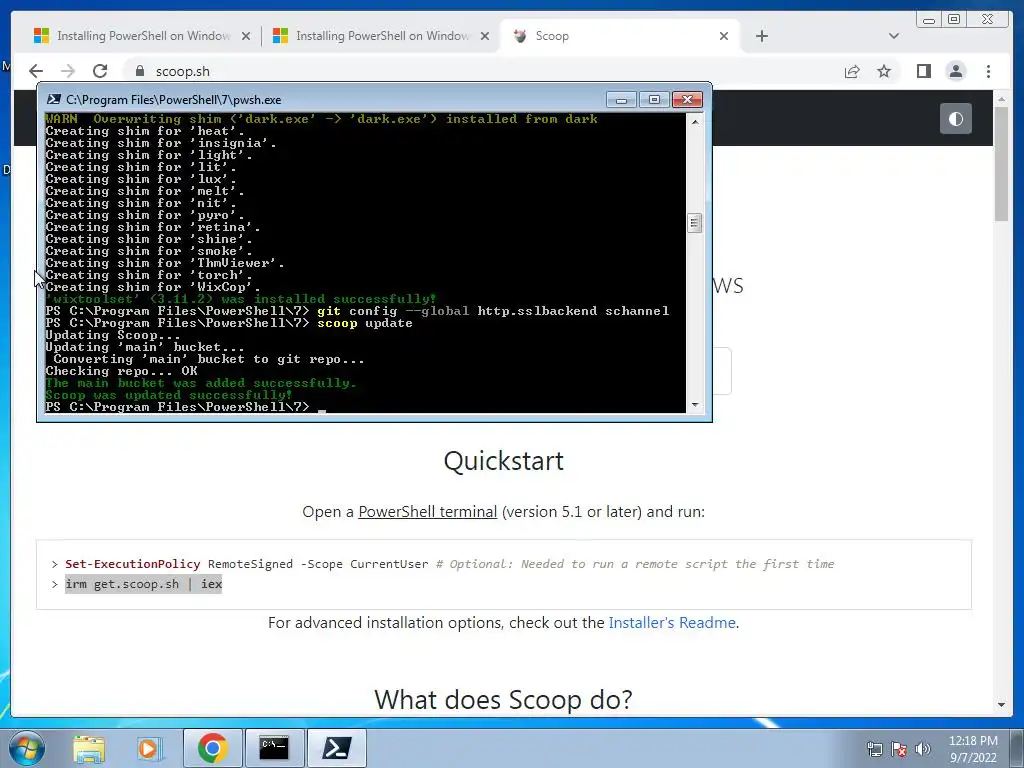
Task: Click "Creating shim for 'WixCop'" line
Action: (x=153, y=287)
